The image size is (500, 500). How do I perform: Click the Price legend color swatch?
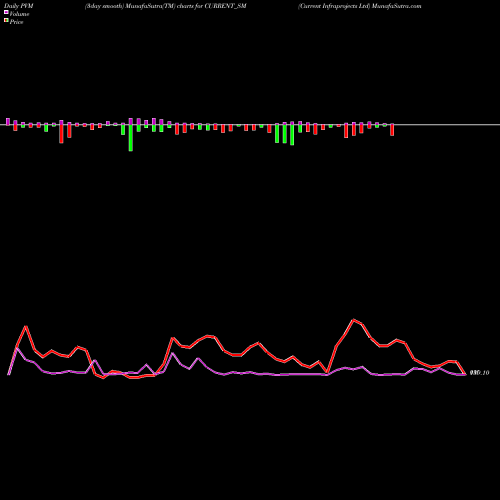(6, 20)
